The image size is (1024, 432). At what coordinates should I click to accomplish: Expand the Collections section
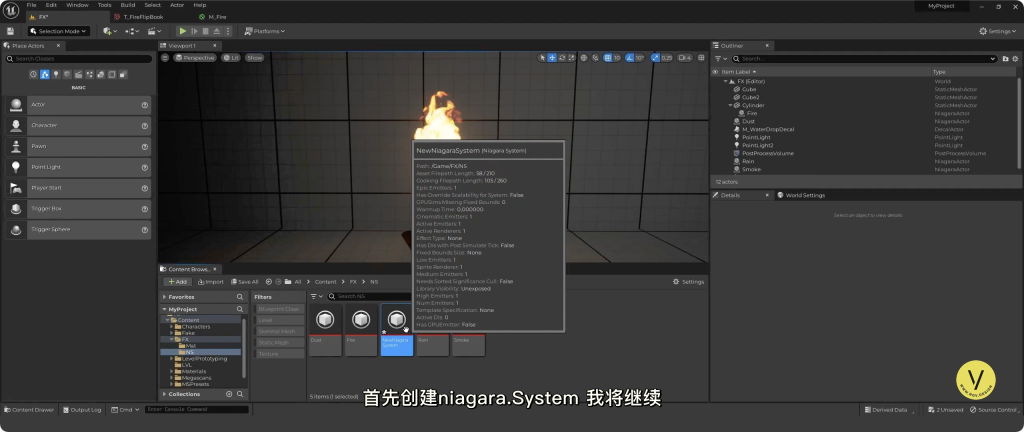click(165, 394)
